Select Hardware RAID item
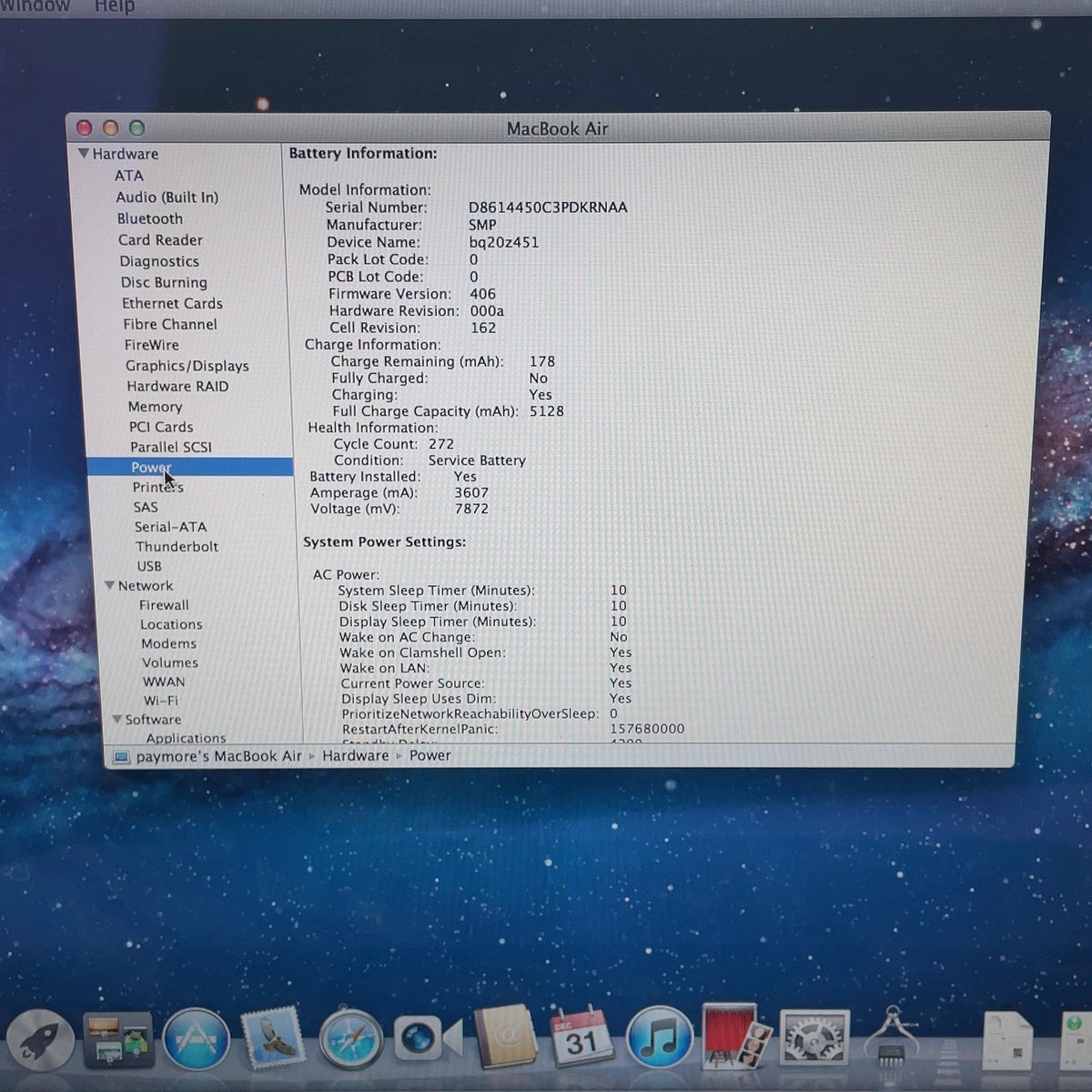 click(x=177, y=386)
